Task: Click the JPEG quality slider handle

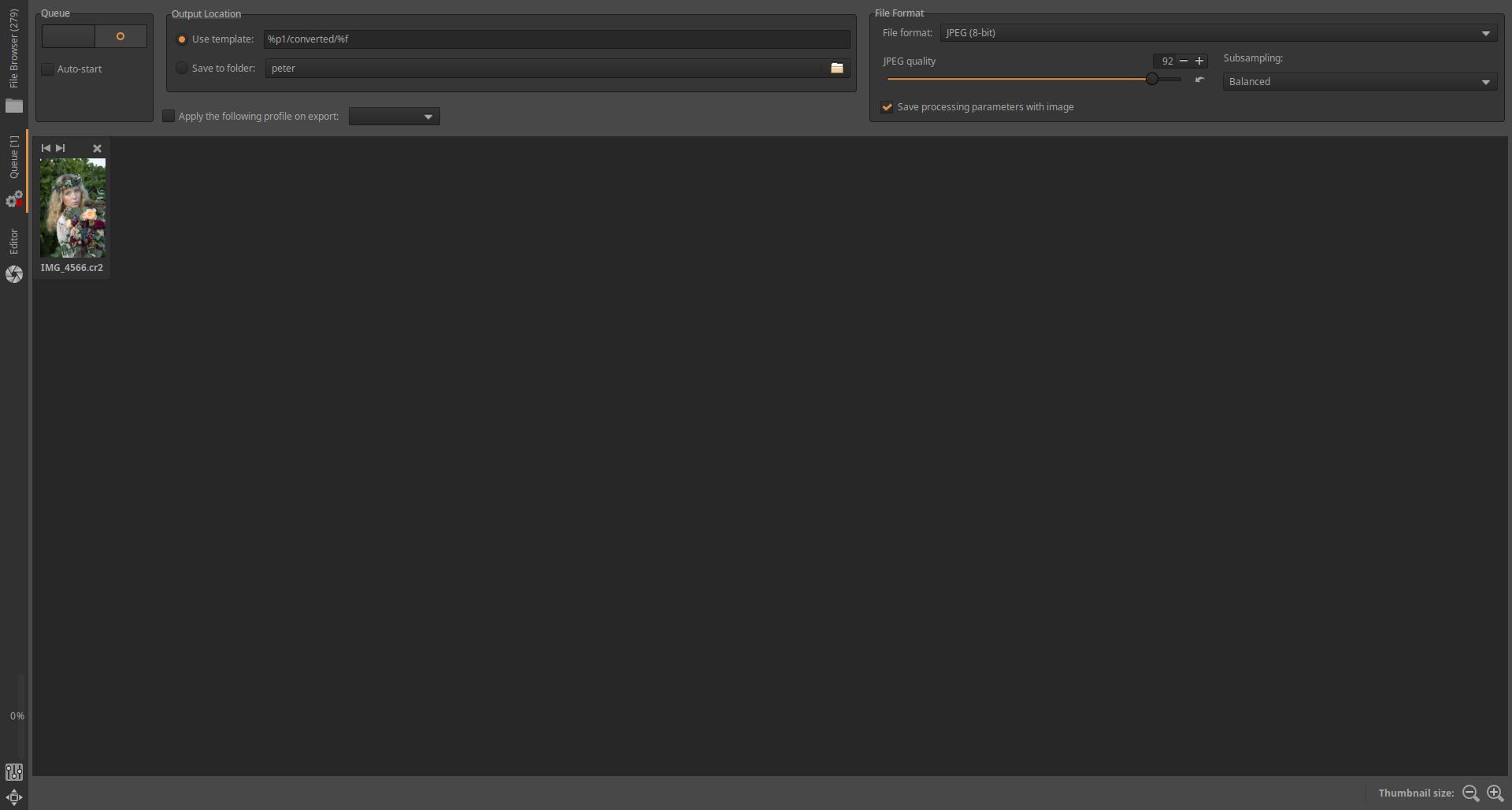Action: 1152,79
